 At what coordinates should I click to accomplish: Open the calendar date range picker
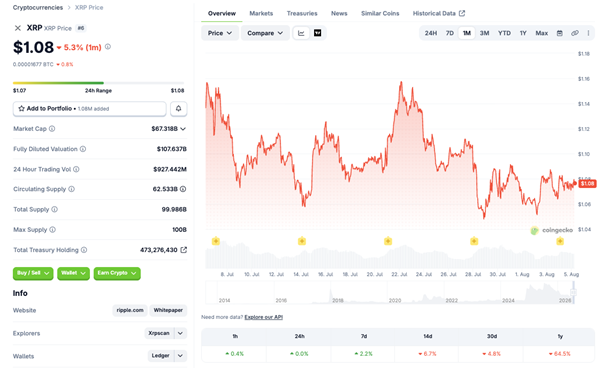(560, 33)
